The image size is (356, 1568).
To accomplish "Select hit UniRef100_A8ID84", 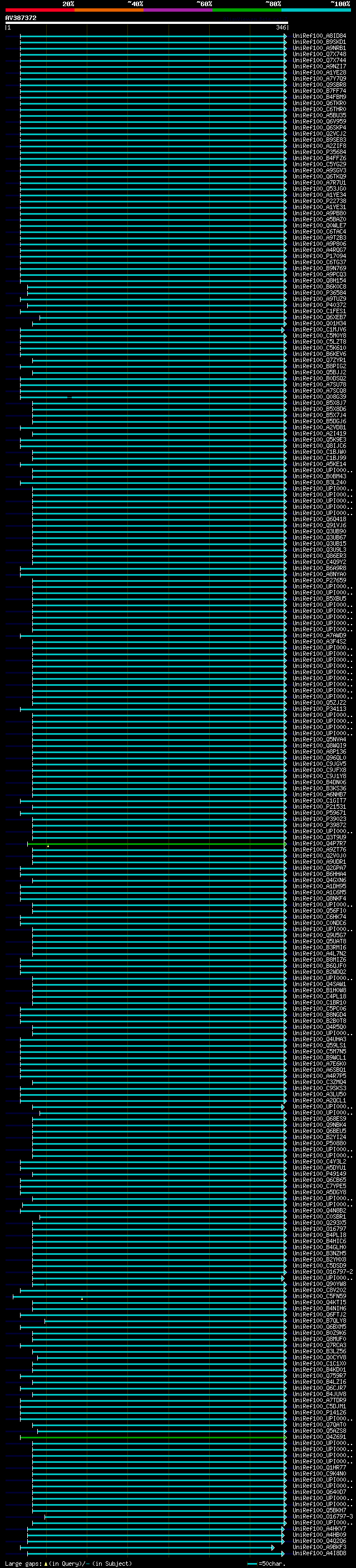I will click(x=319, y=36).
